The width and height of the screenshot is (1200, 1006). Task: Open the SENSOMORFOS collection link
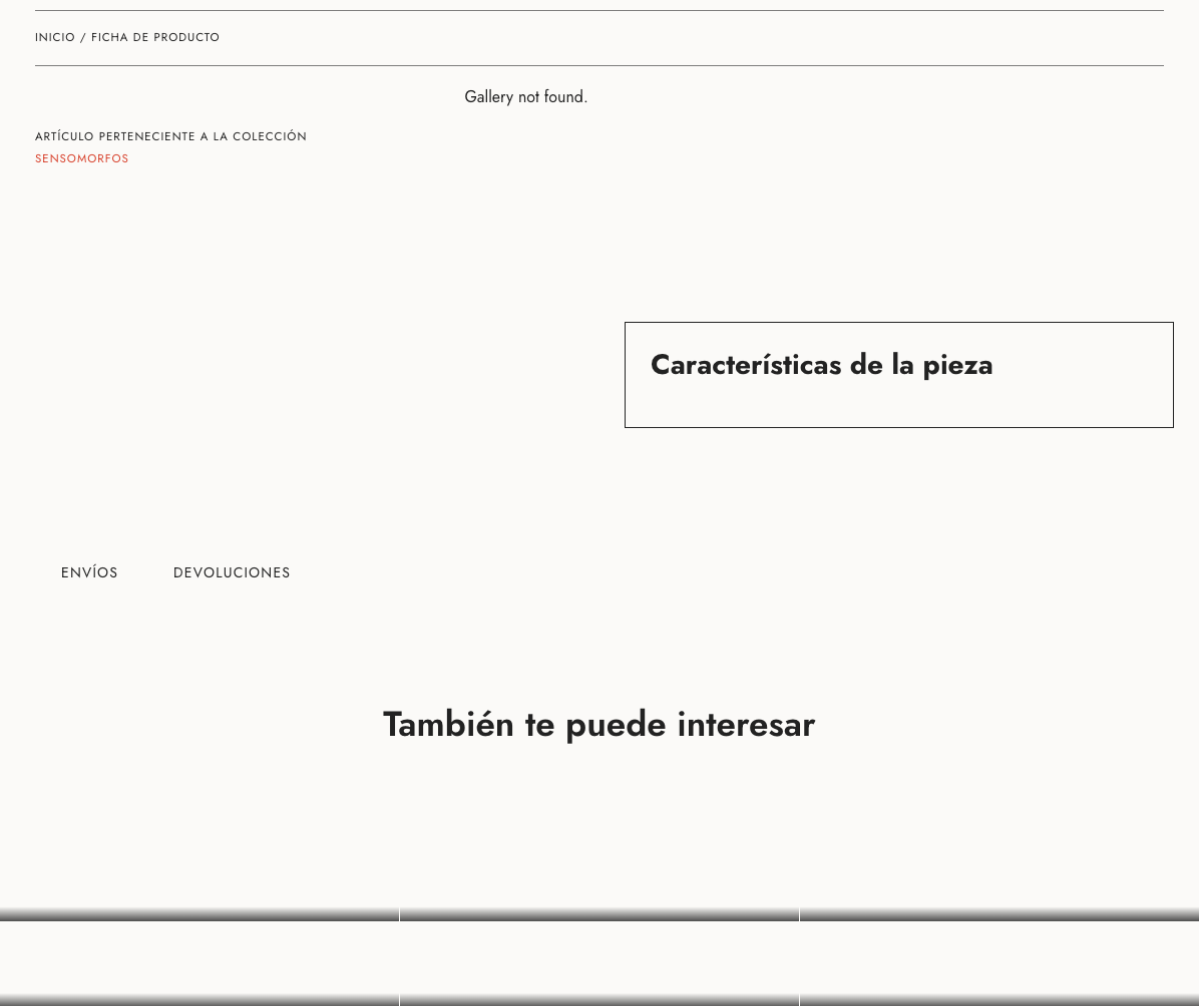(82, 159)
